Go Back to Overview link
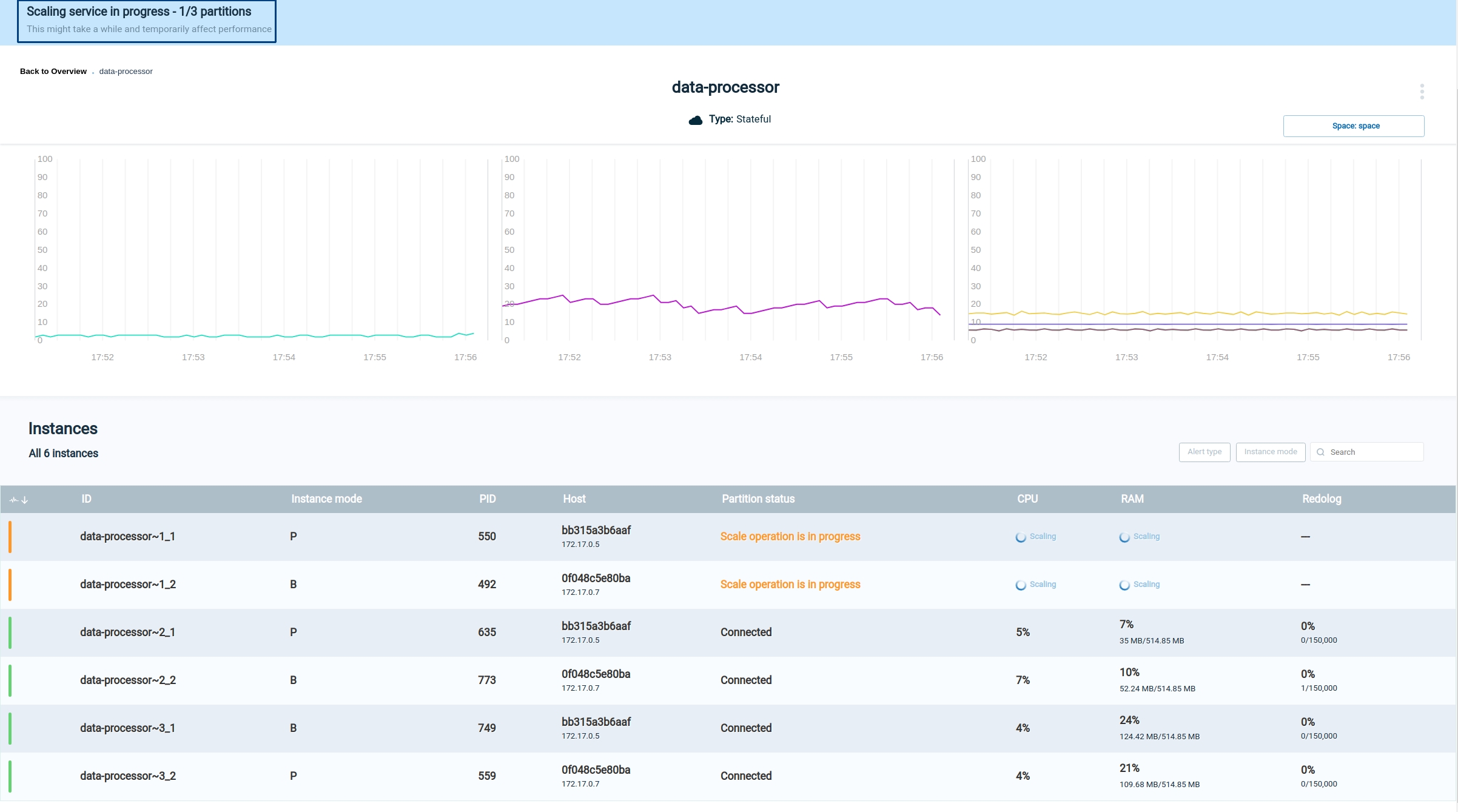The image size is (1458, 812). click(x=53, y=72)
